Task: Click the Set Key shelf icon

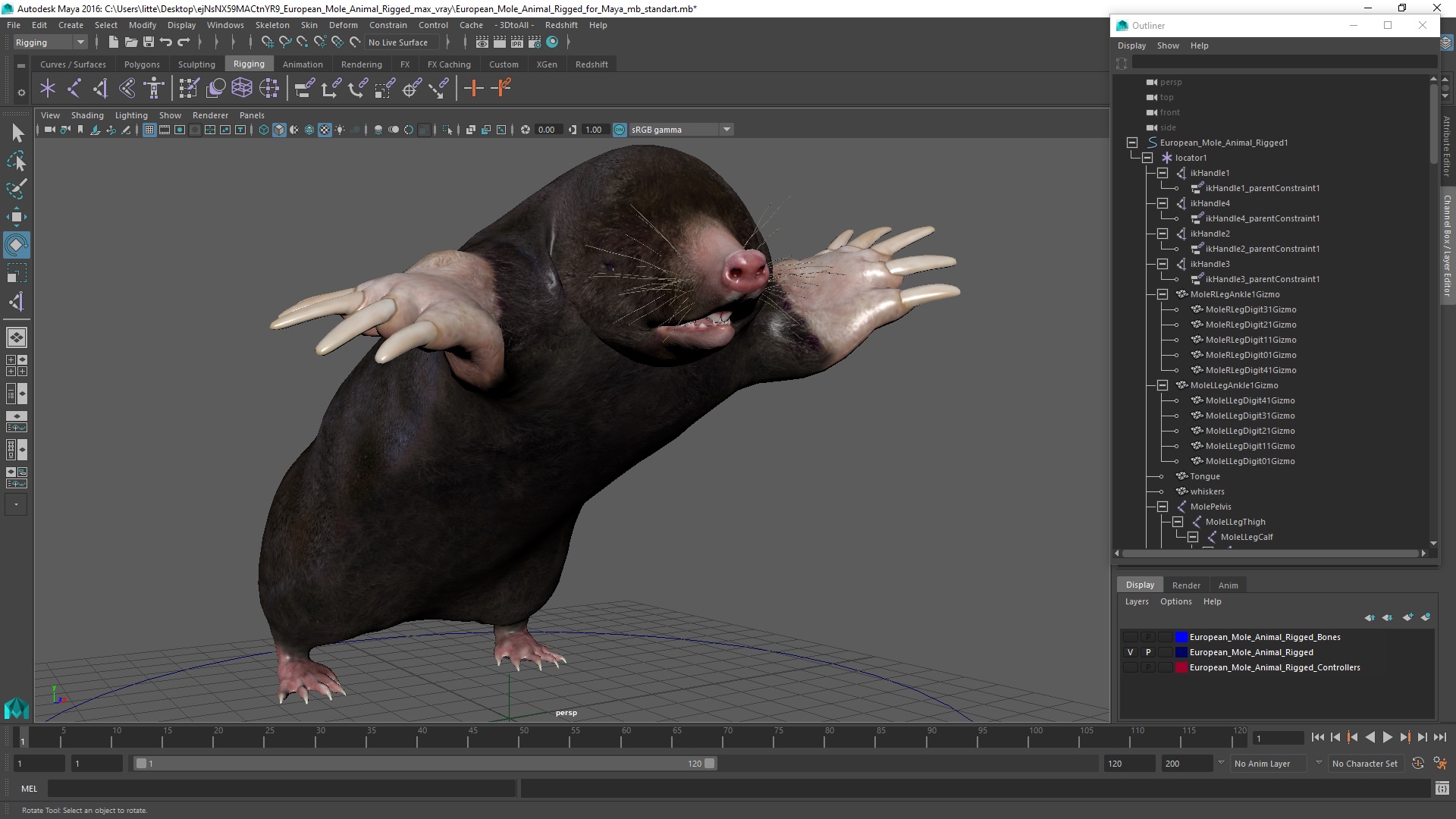Action: point(474,89)
